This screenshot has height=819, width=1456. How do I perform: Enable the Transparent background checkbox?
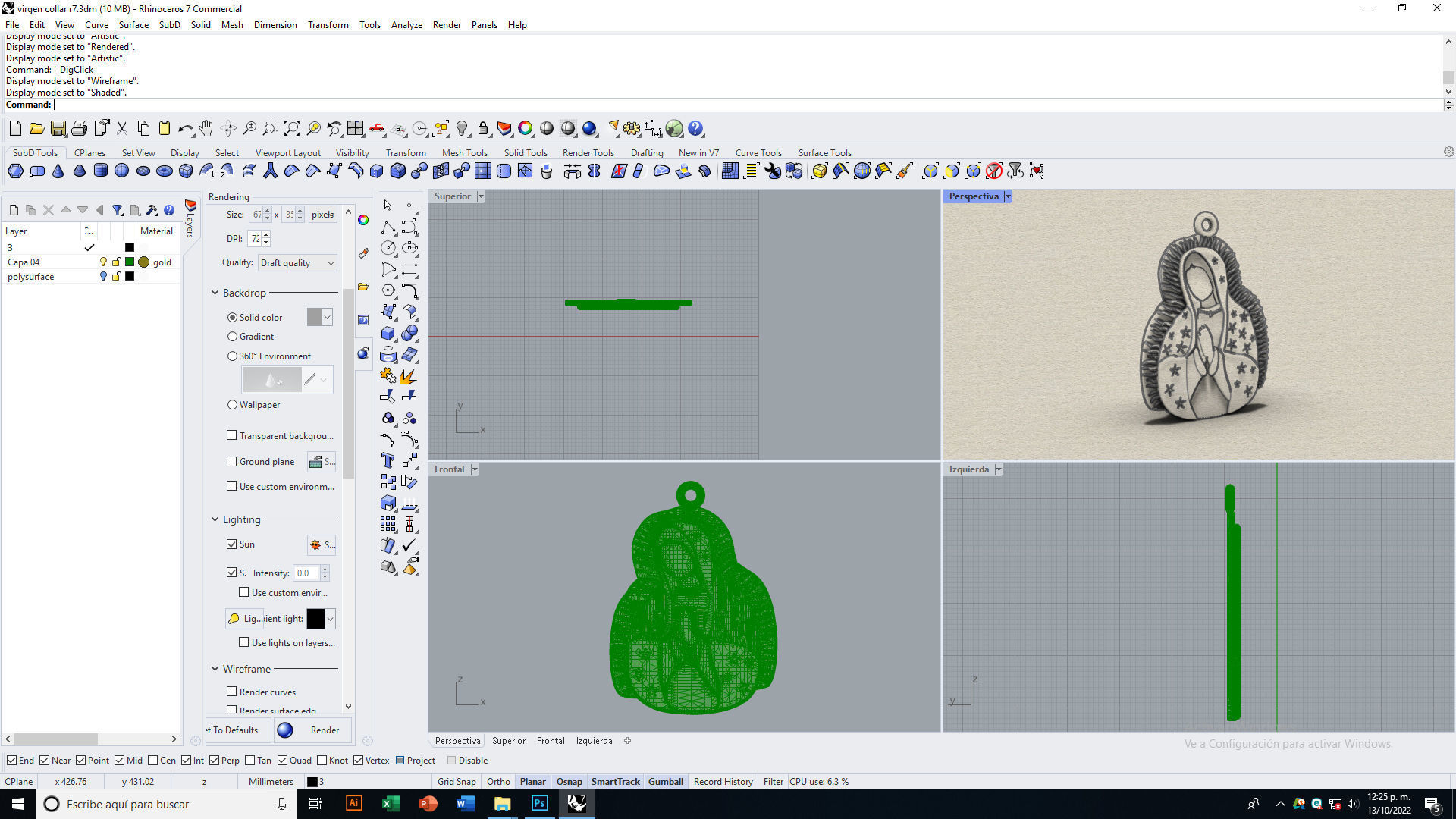click(x=232, y=435)
